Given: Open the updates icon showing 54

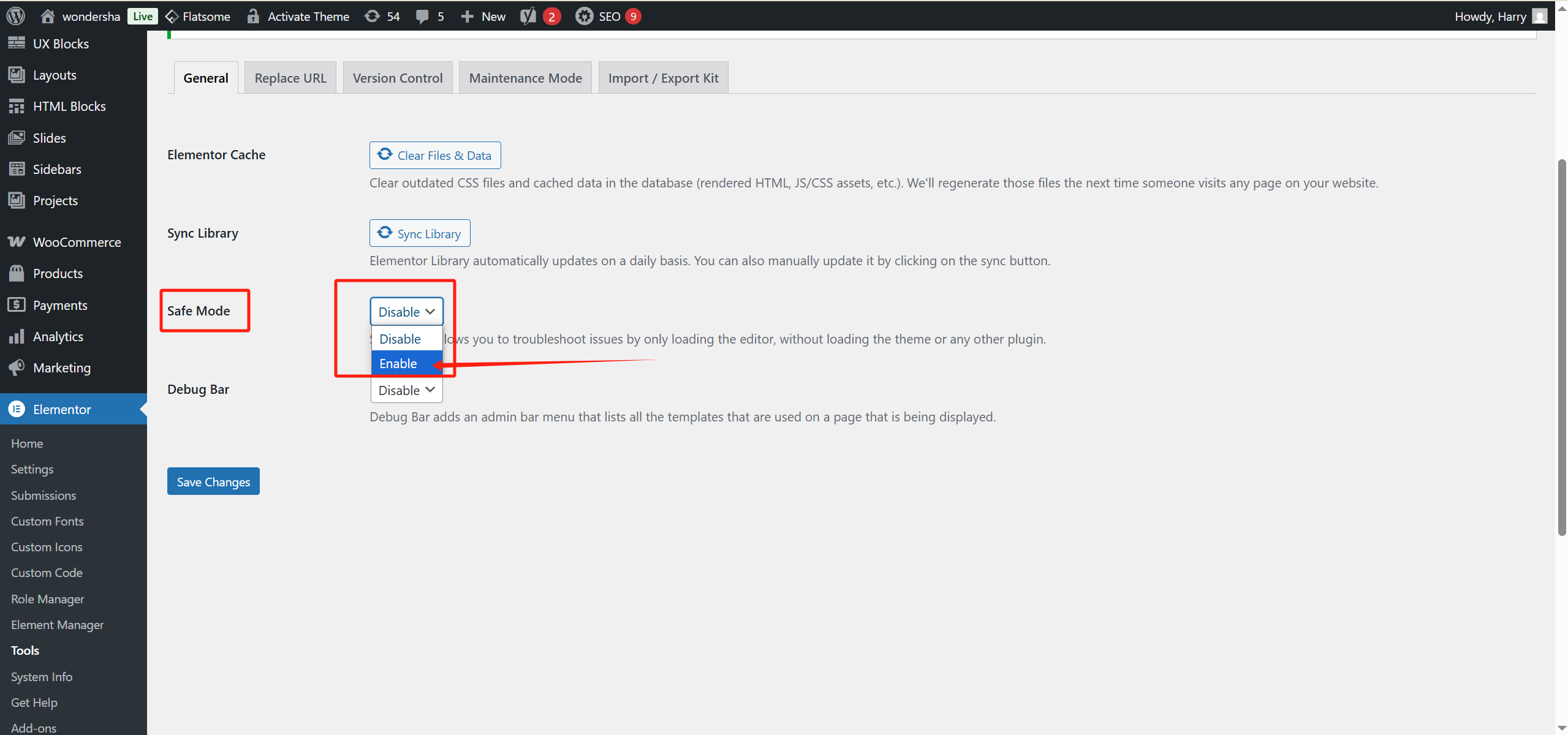Looking at the screenshot, I should [373, 16].
